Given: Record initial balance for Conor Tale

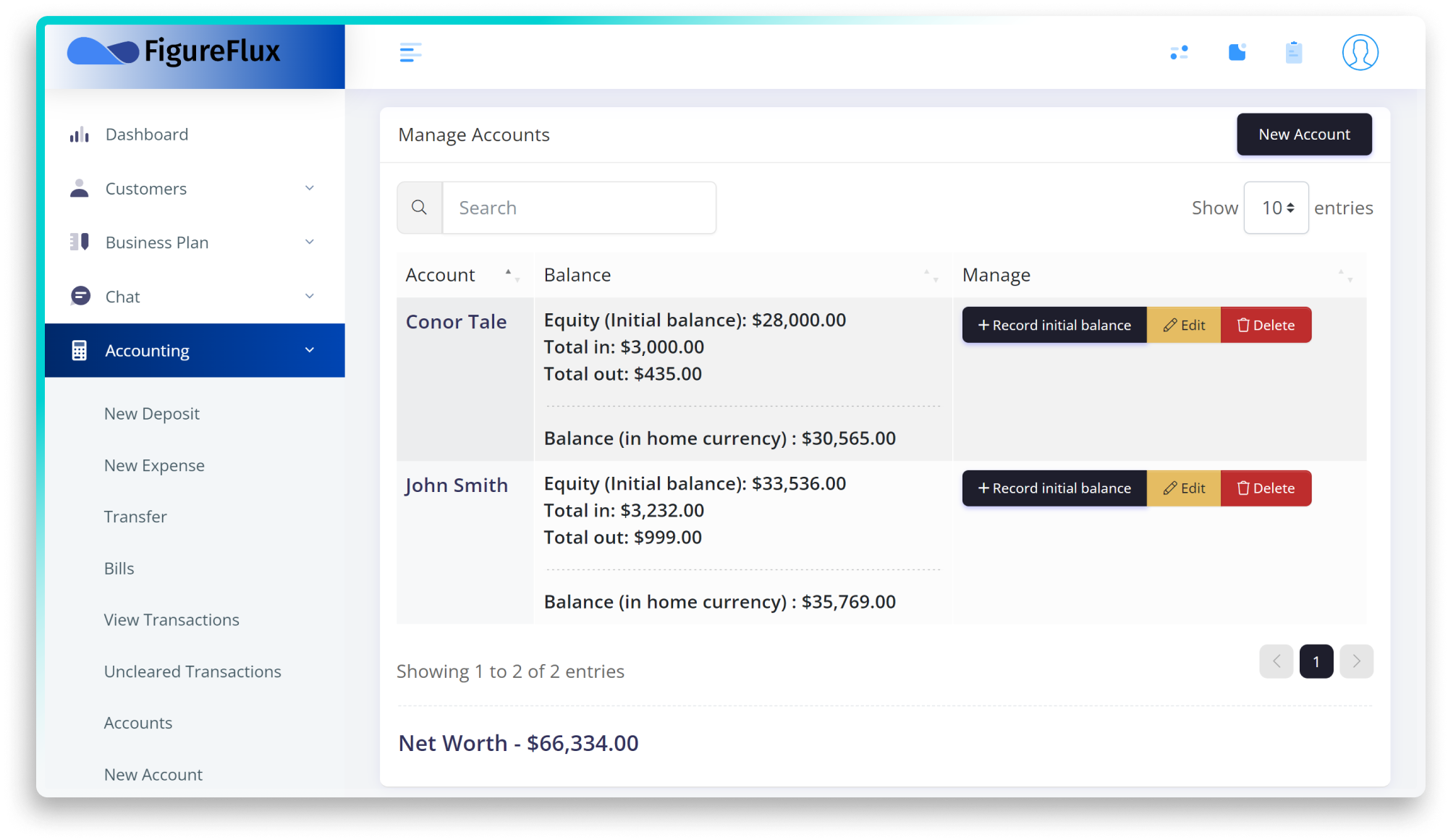Looking at the screenshot, I should pyautogui.click(x=1054, y=325).
